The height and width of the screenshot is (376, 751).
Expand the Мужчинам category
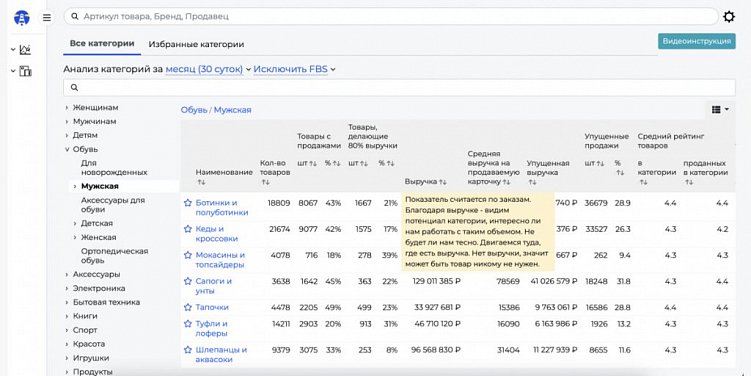(x=67, y=122)
